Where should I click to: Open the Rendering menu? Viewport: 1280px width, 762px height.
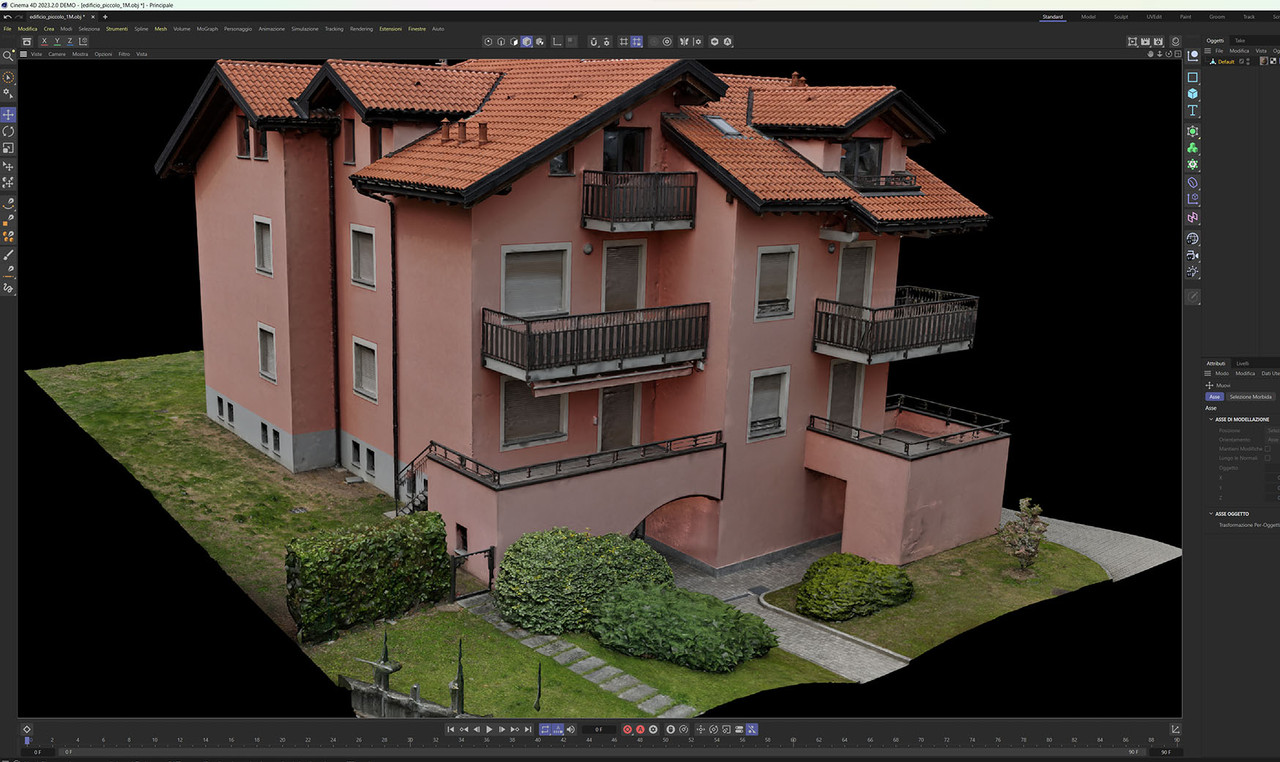coord(361,29)
